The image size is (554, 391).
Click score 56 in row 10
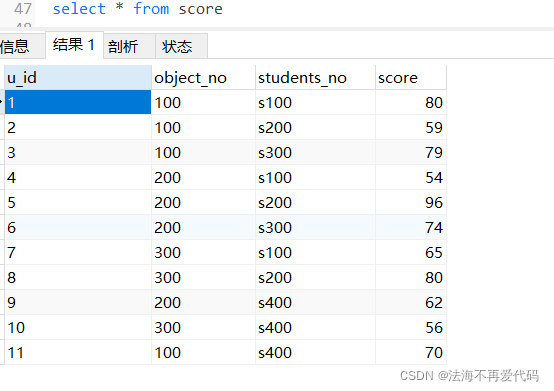click(x=411, y=327)
